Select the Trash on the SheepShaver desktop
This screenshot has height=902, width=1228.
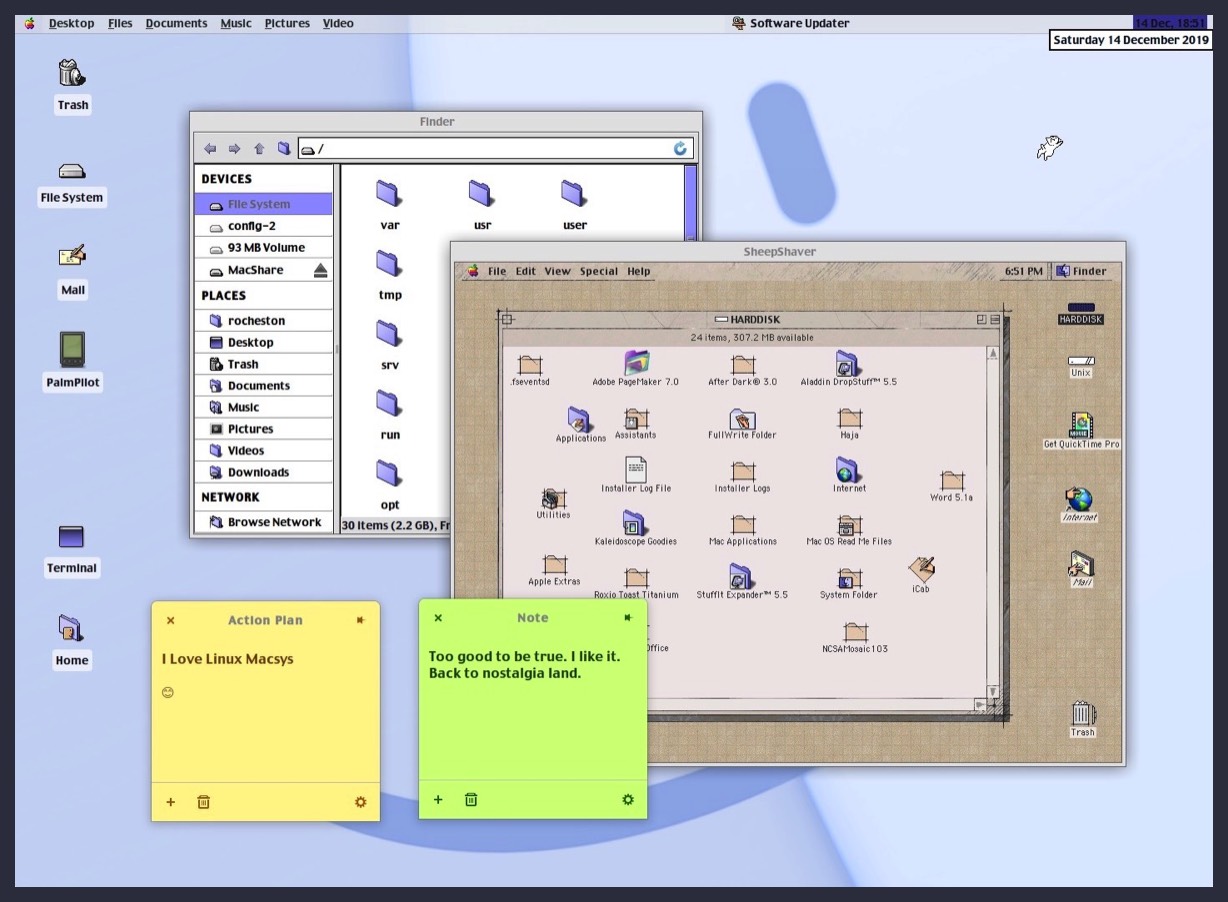pyautogui.click(x=1082, y=713)
